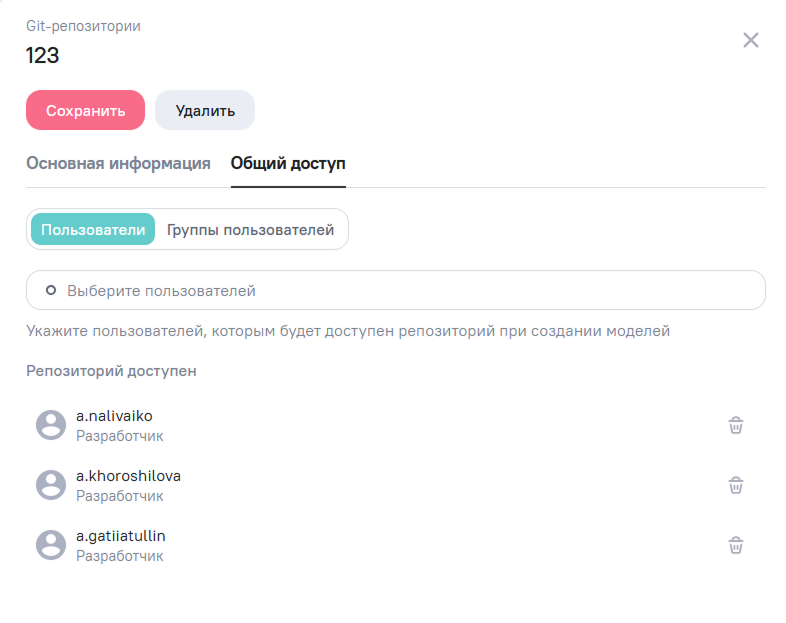This screenshot has width=786, height=623.
Task: Open the Общий доступ tab
Action: coord(288,163)
